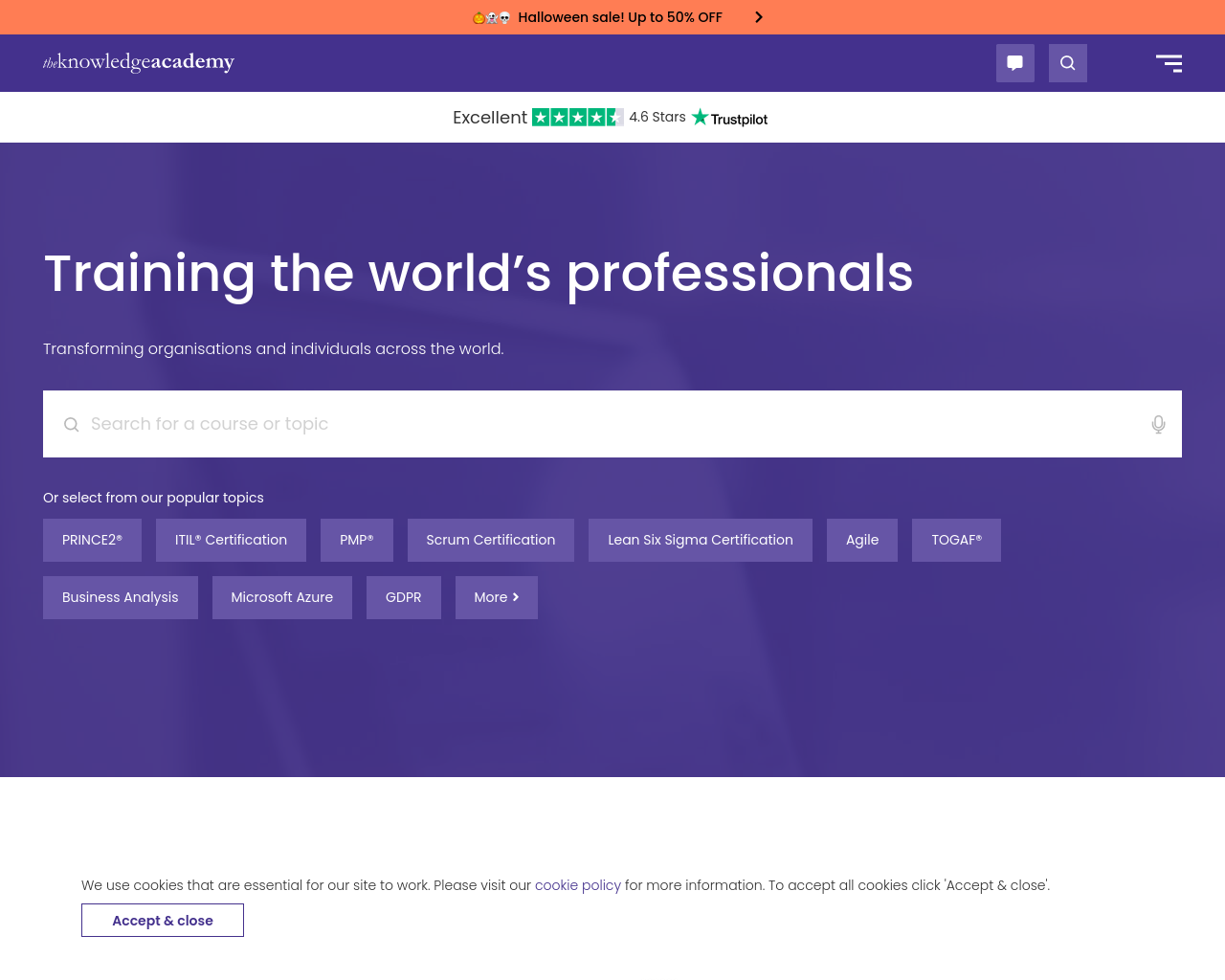Viewport: 1225px width, 980px height.
Task: Click the Trustpilot logo
Action: (729, 118)
